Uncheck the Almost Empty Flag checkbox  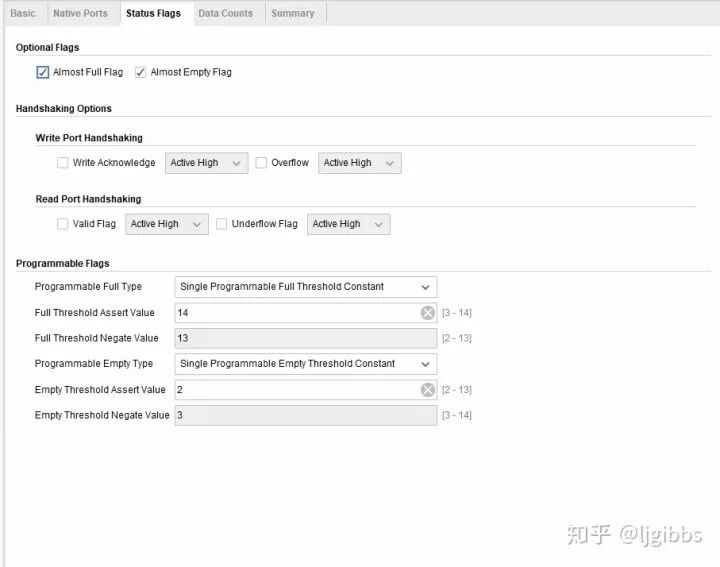(140, 72)
